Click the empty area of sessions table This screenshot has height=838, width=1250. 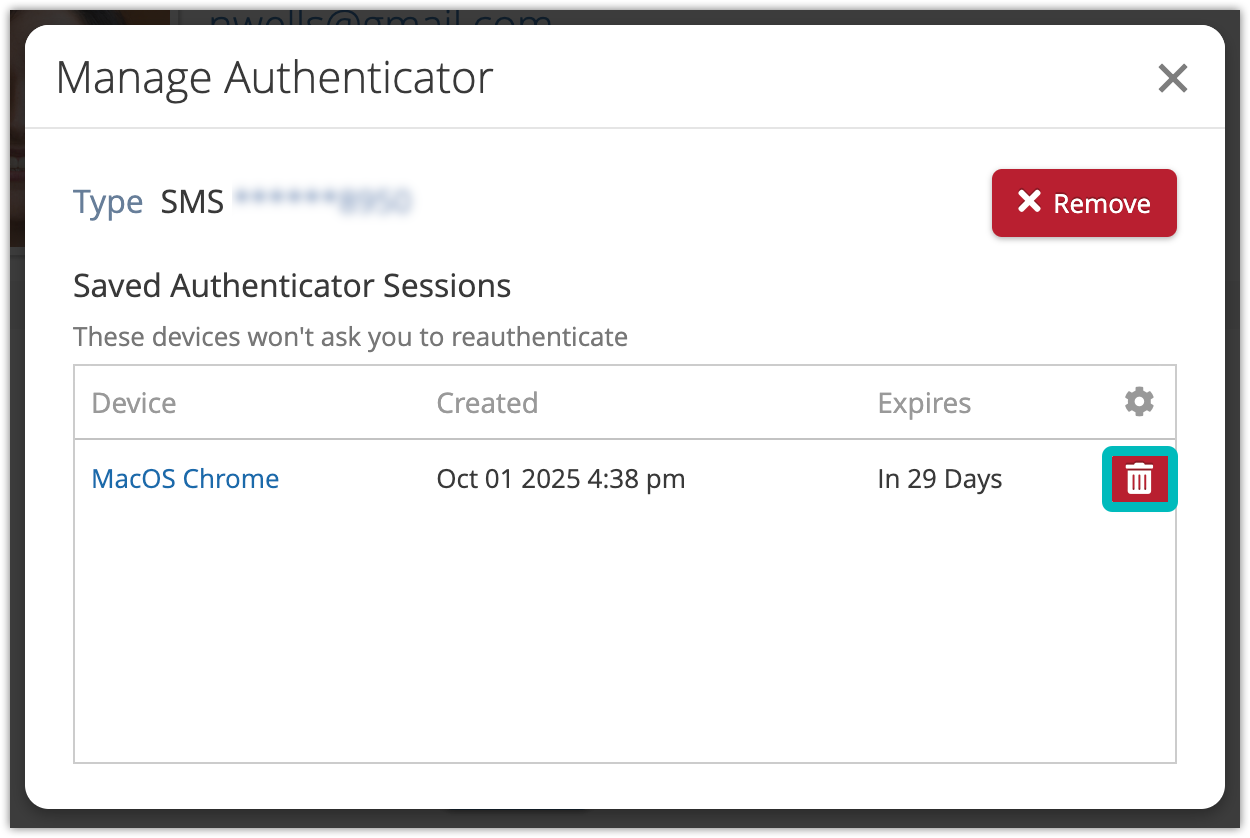coord(624,640)
